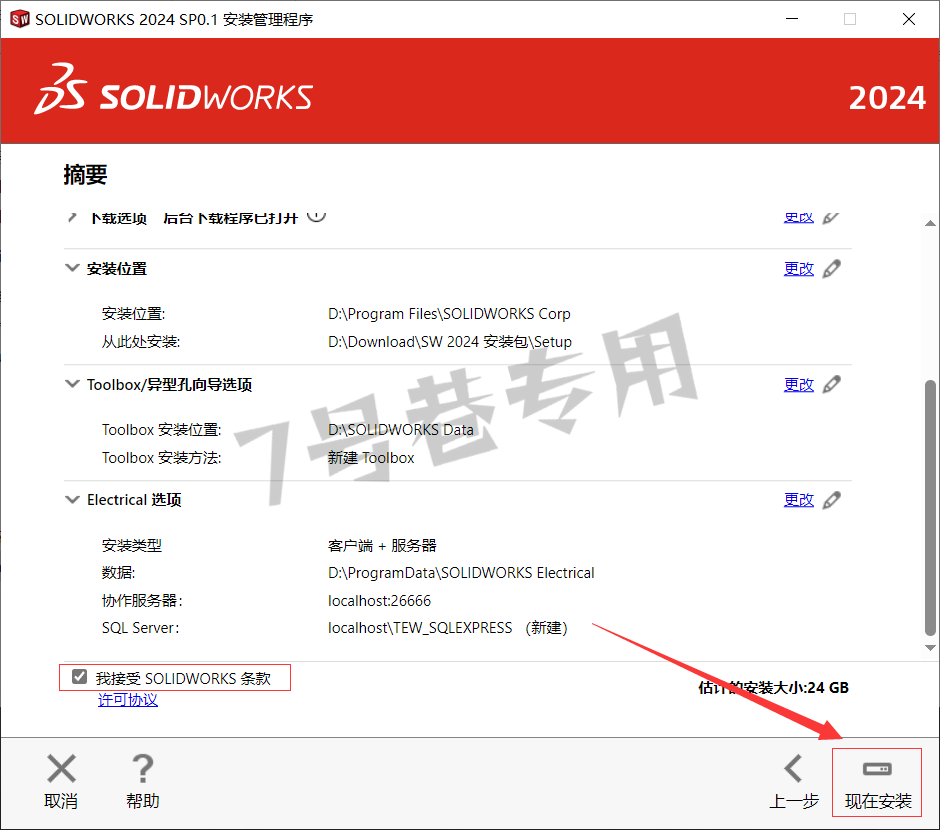Click the pencil icon beside 安装位置 更改
Image resolution: width=940 pixels, height=830 pixels.
831,269
